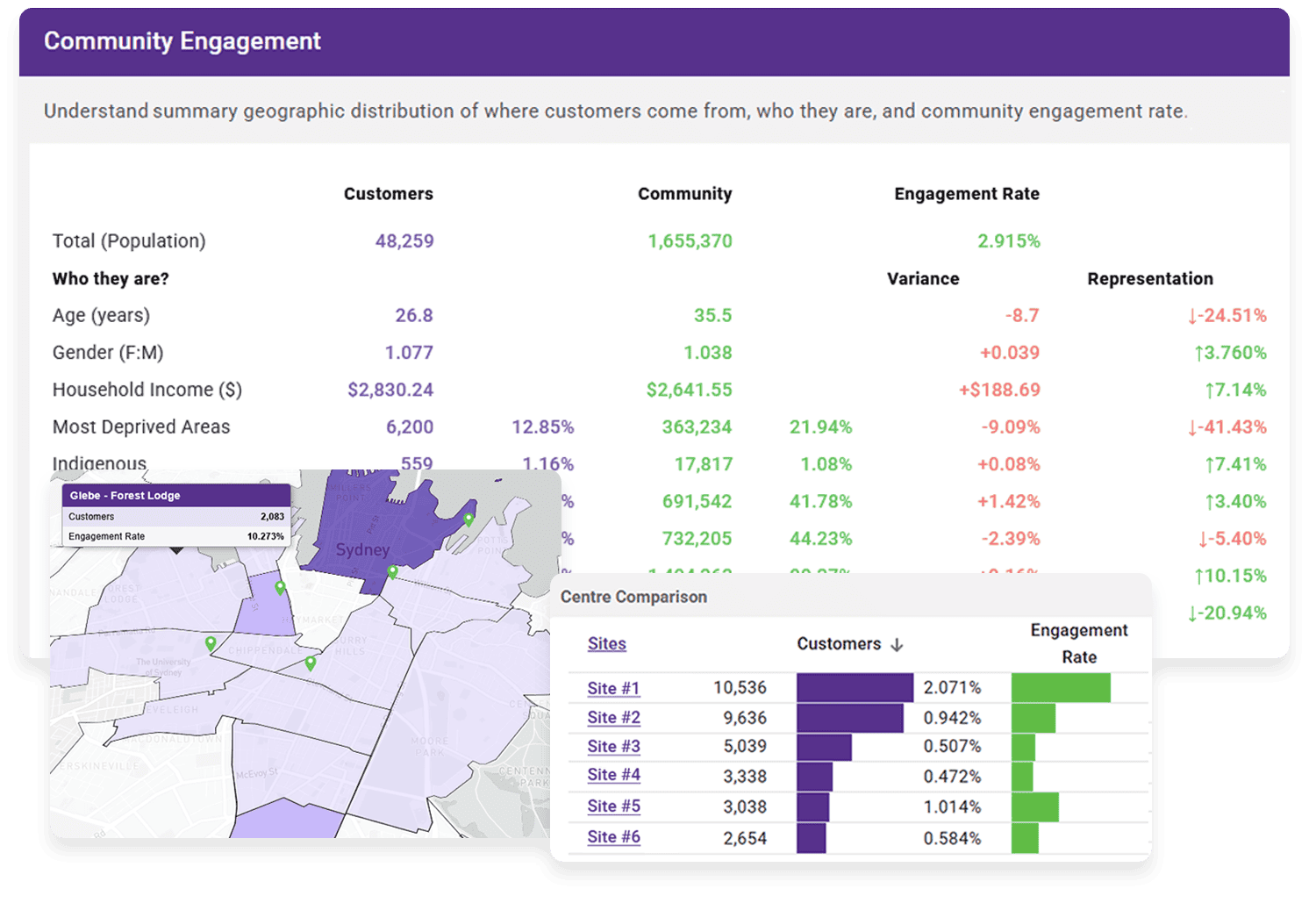
Task: Open the Site #1 link
Action: pyautogui.click(x=613, y=688)
